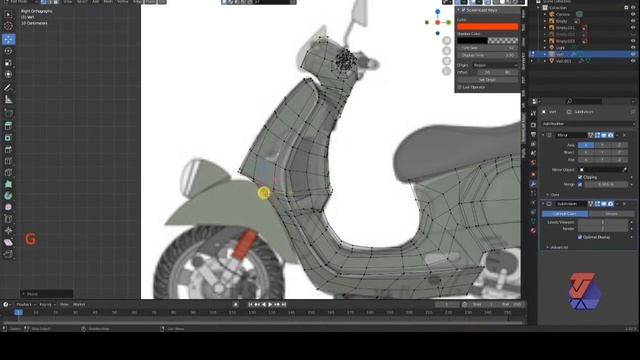Viewport: 640px width, 360px height.
Task: Click the viewport zoom gizmo button
Action: pyautogui.click(x=447, y=40)
